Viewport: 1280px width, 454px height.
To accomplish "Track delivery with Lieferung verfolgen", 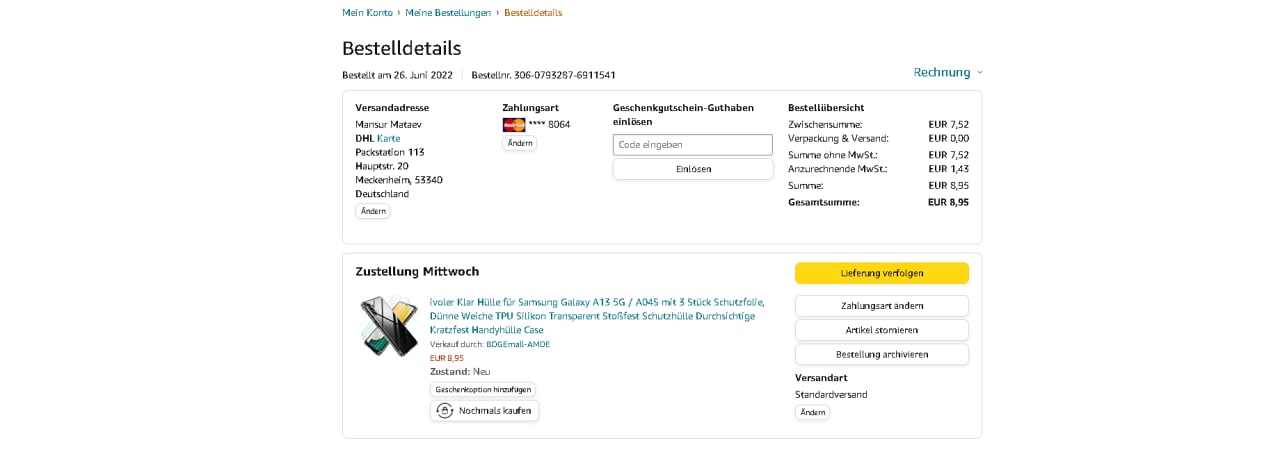I will (x=881, y=273).
